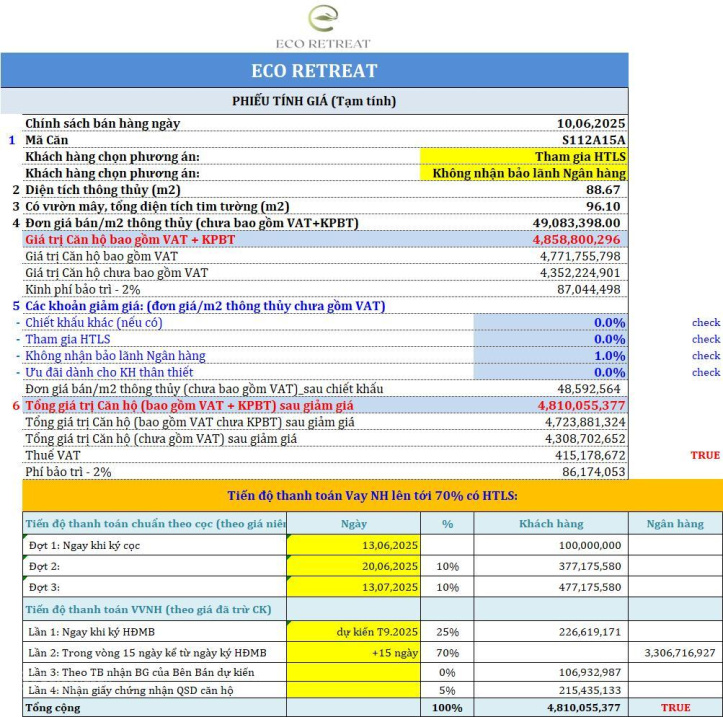This screenshot has height=717, width=723.
Task: Click the Đợt 1 date cell 13,06,2025
Action: pyautogui.click(x=354, y=546)
